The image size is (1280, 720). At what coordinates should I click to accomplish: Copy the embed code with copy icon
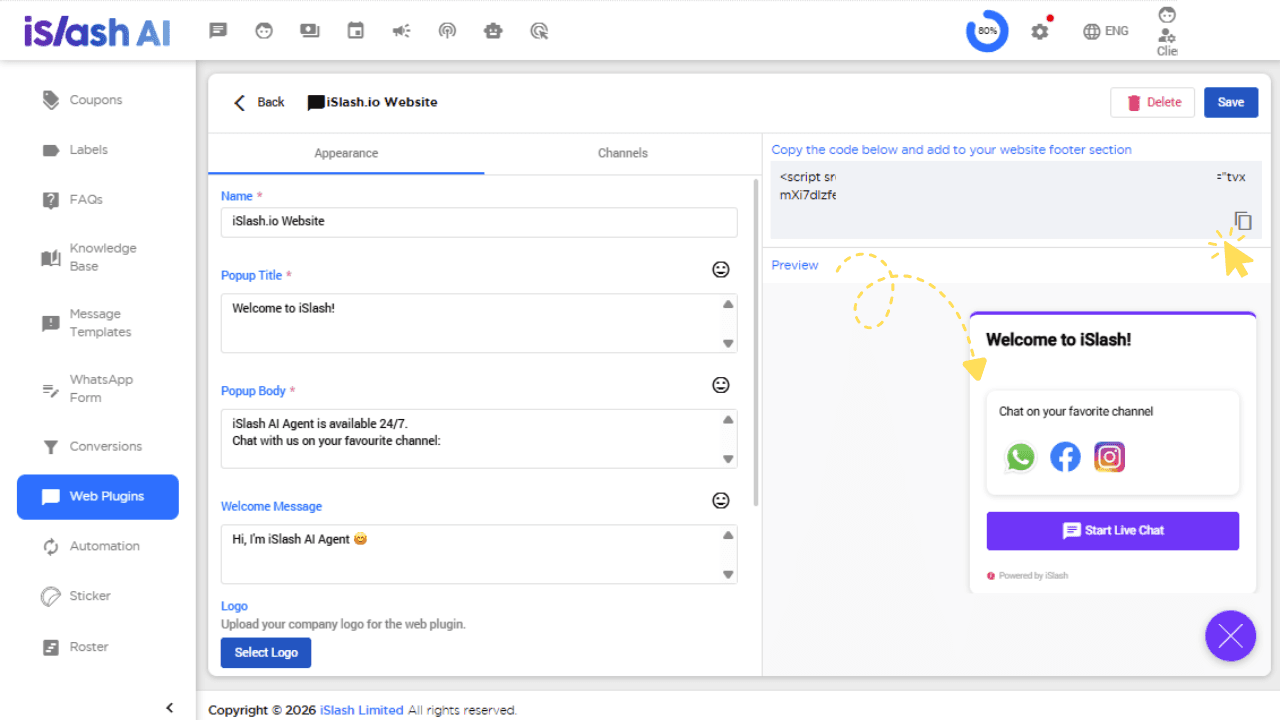point(1242,221)
